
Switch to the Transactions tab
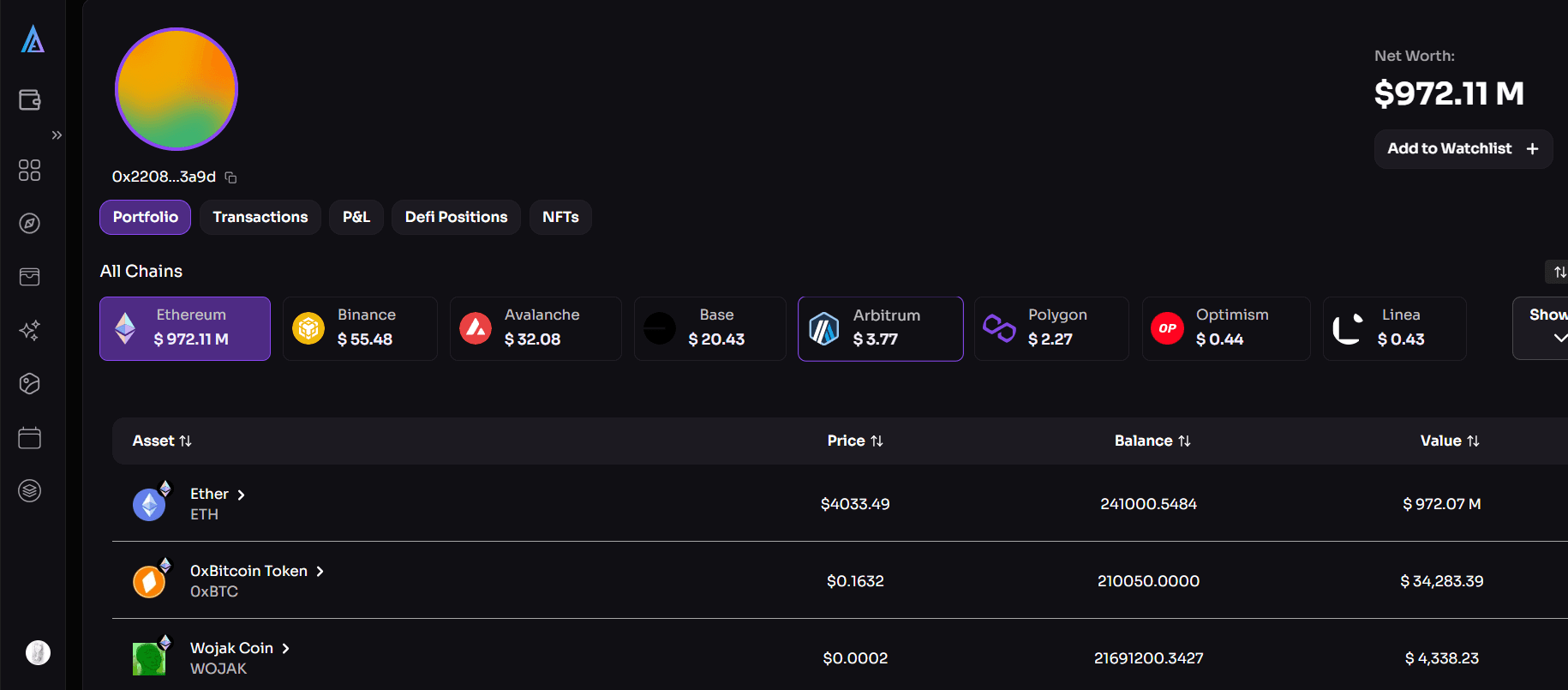(x=260, y=217)
